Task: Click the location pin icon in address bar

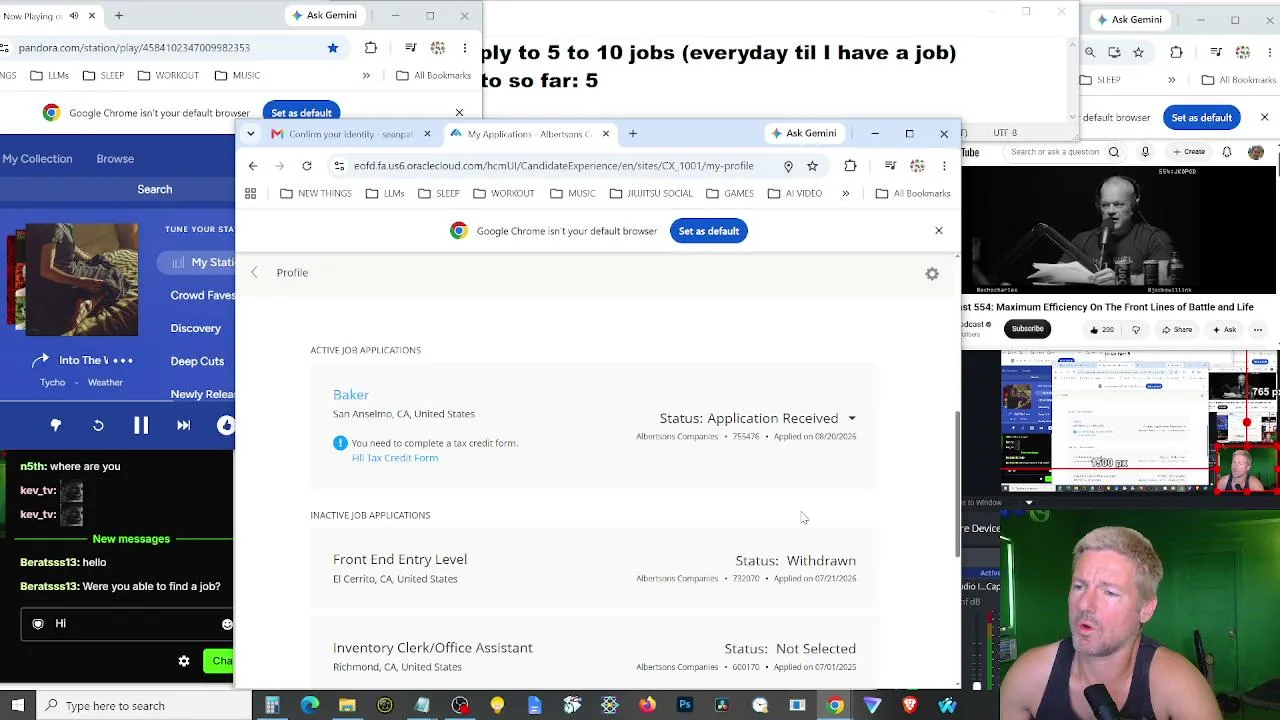Action: point(788,166)
